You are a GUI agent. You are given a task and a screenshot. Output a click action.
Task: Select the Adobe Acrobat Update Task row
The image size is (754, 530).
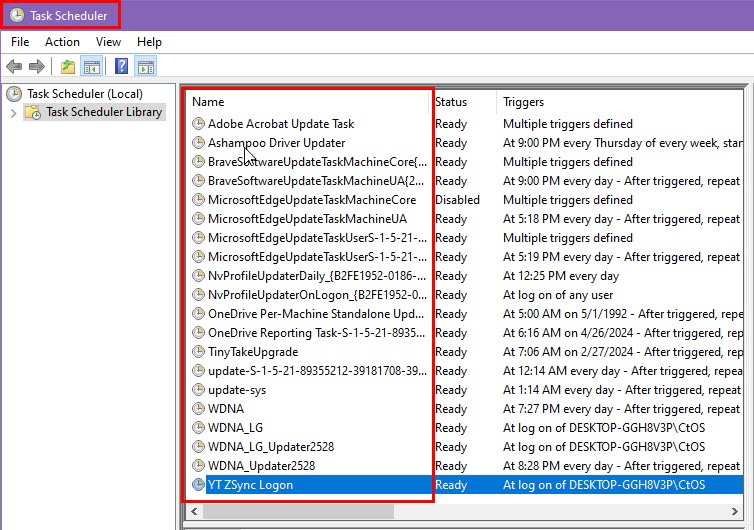point(465,124)
